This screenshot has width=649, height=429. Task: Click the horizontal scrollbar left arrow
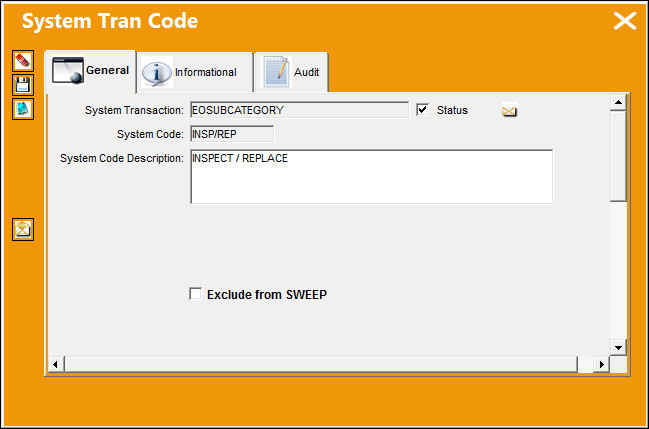(x=55, y=364)
